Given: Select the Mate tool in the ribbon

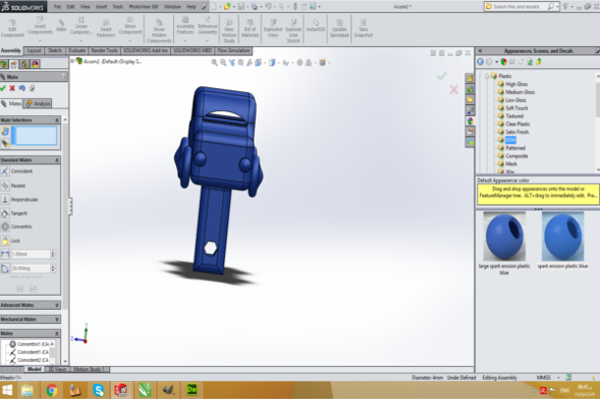Looking at the screenshot, I should pos(61,25).
